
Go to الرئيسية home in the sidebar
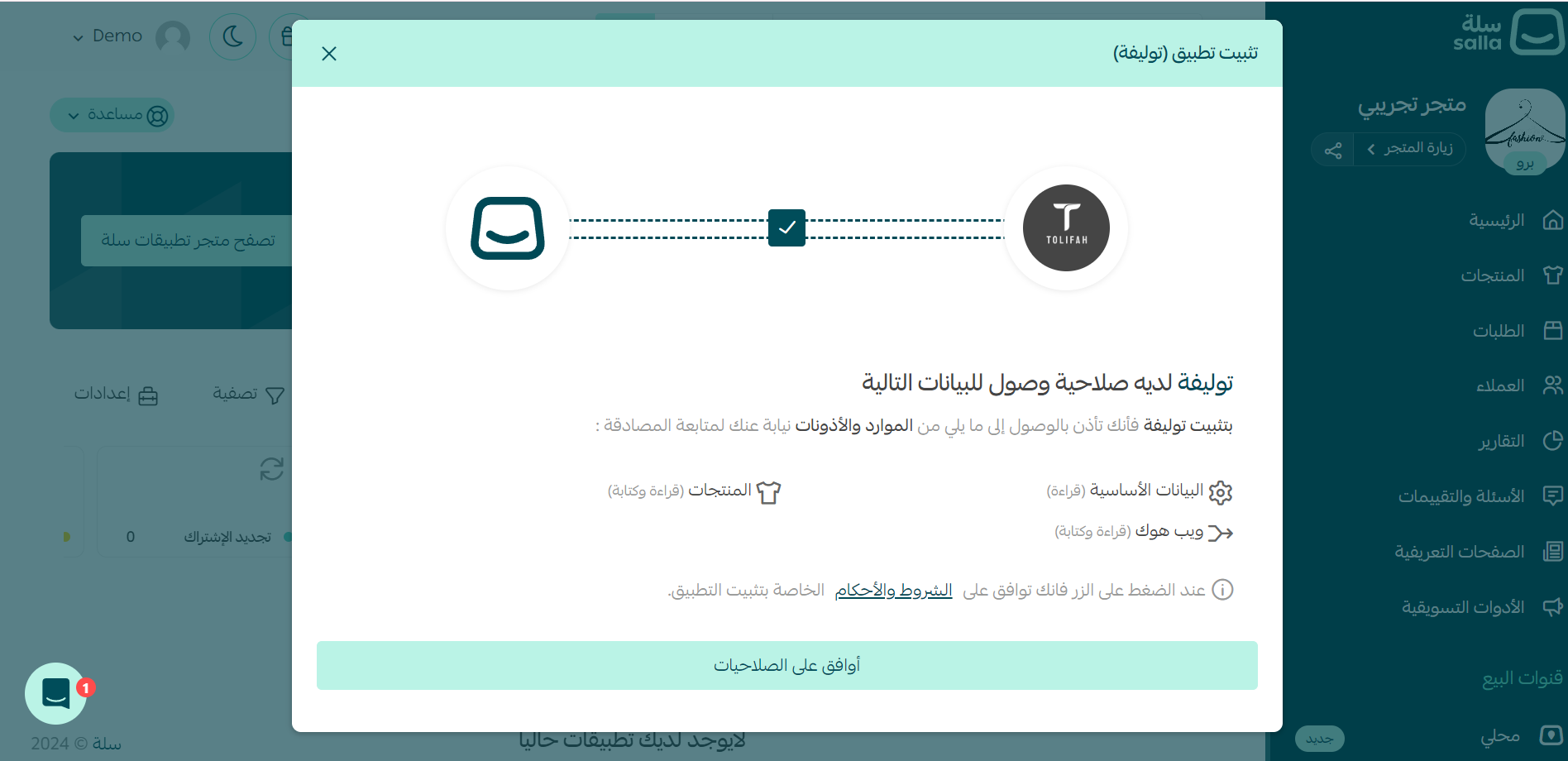click(x=1496, y=220)
